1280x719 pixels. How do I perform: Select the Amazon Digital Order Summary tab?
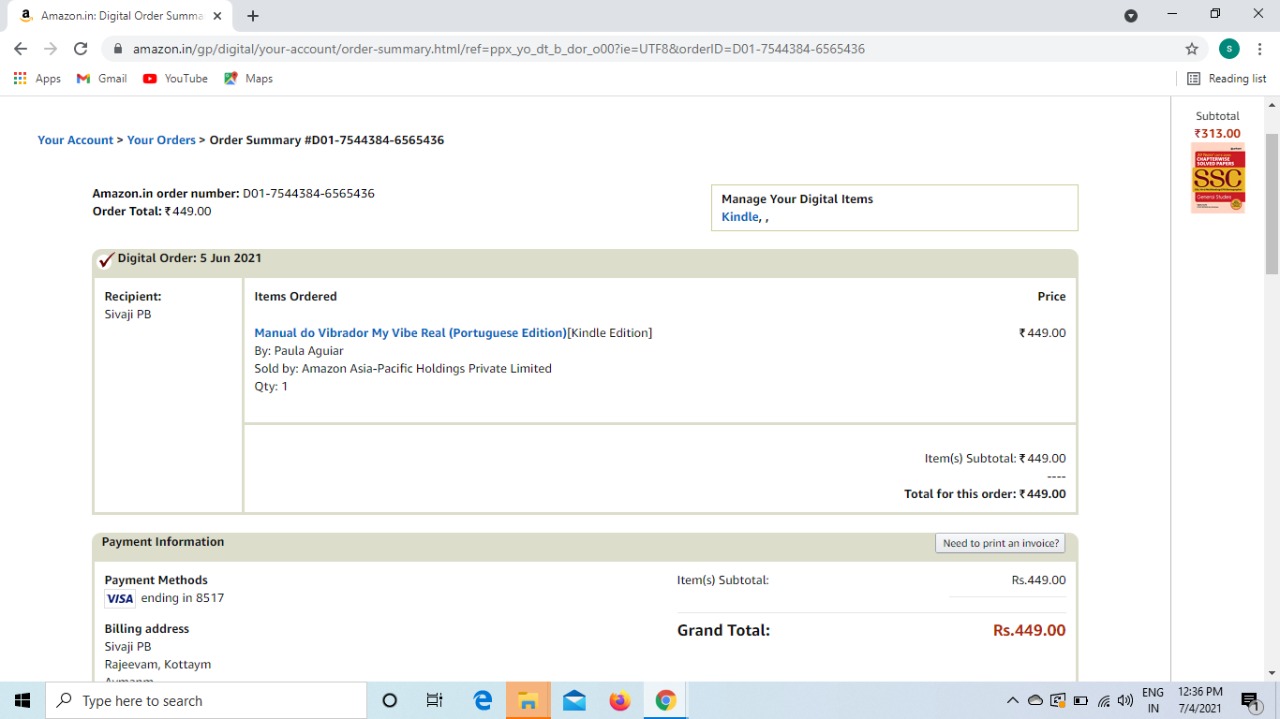coord(120,16)
